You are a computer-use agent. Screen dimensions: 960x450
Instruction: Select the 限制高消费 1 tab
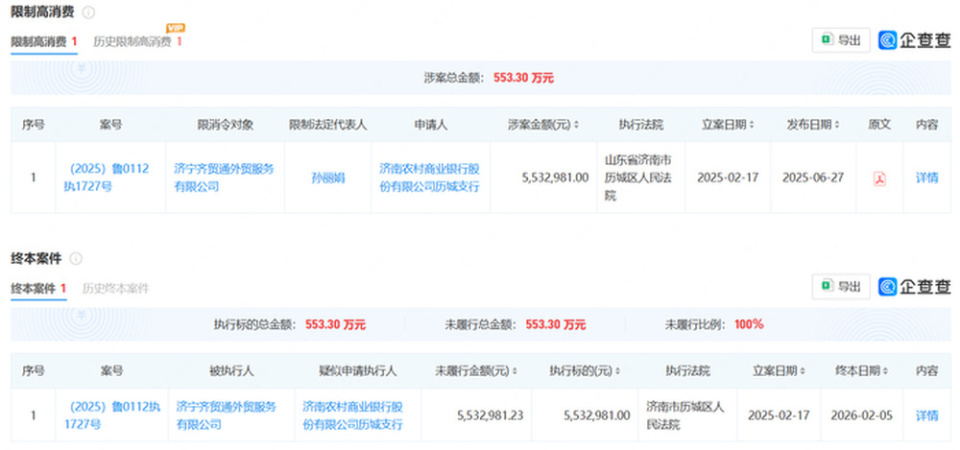pyautogui.click(x=44, y=42)
